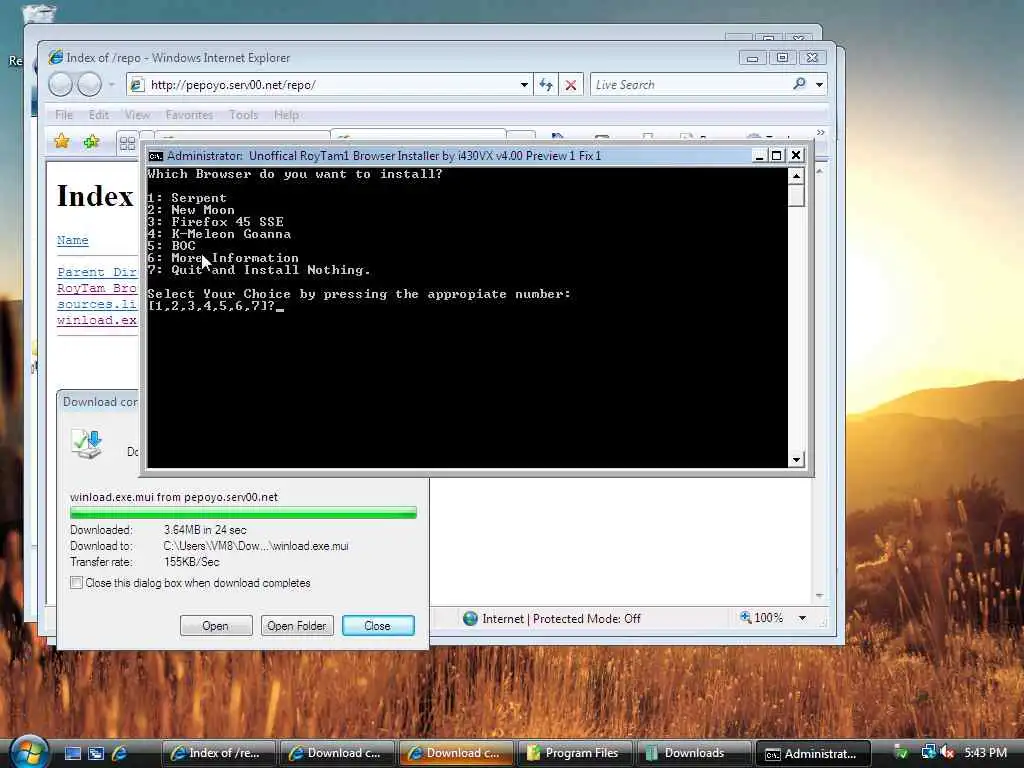The image size is (1024, 768).
Task: Open Favorites Center star icon
Action: click(x=62, y=141)
